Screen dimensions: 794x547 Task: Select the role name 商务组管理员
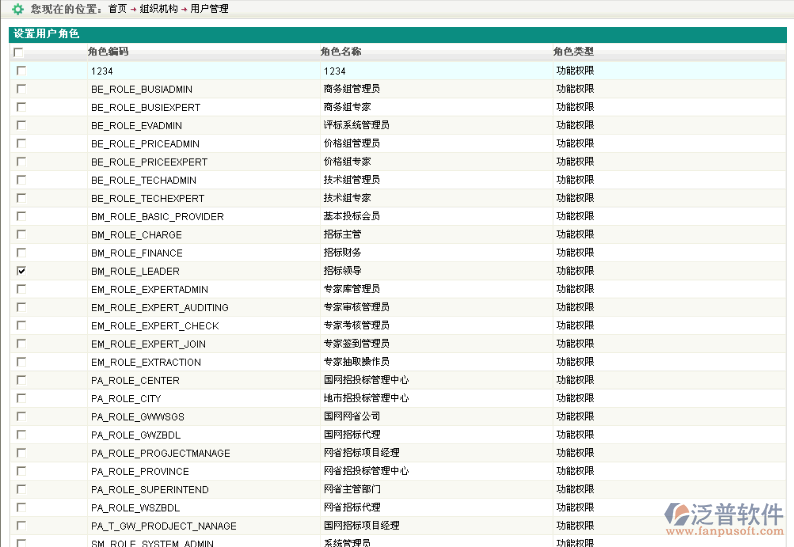coord(352,89)
